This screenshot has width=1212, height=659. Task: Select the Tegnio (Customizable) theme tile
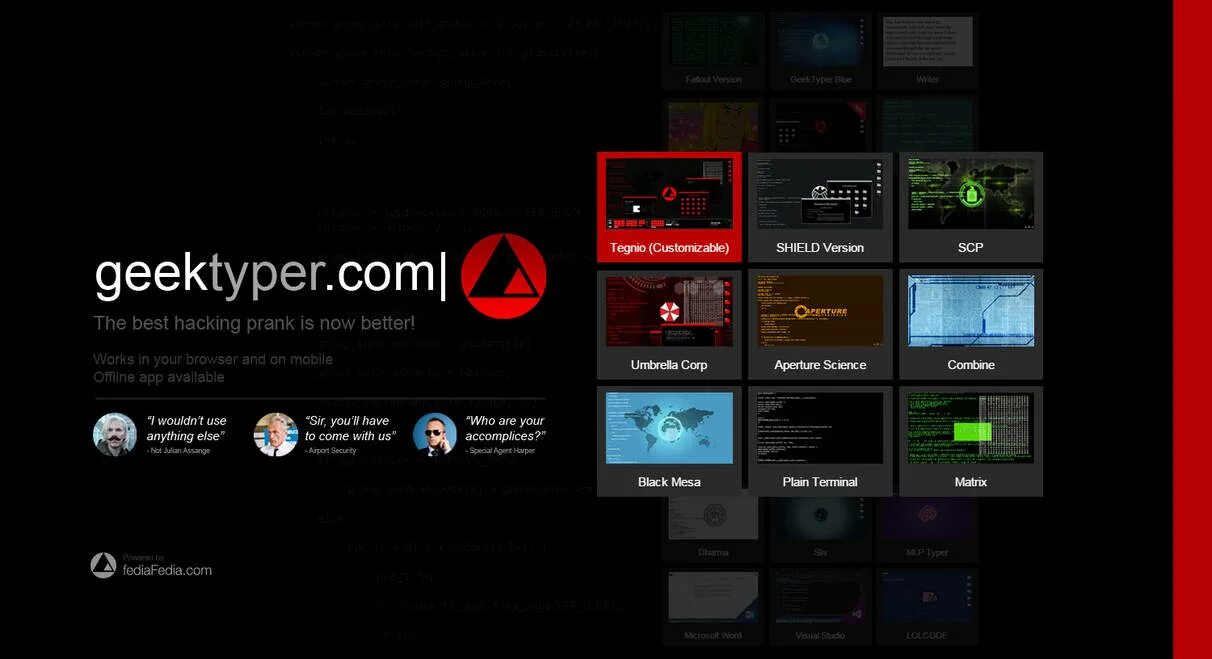(x=669, y=207)
